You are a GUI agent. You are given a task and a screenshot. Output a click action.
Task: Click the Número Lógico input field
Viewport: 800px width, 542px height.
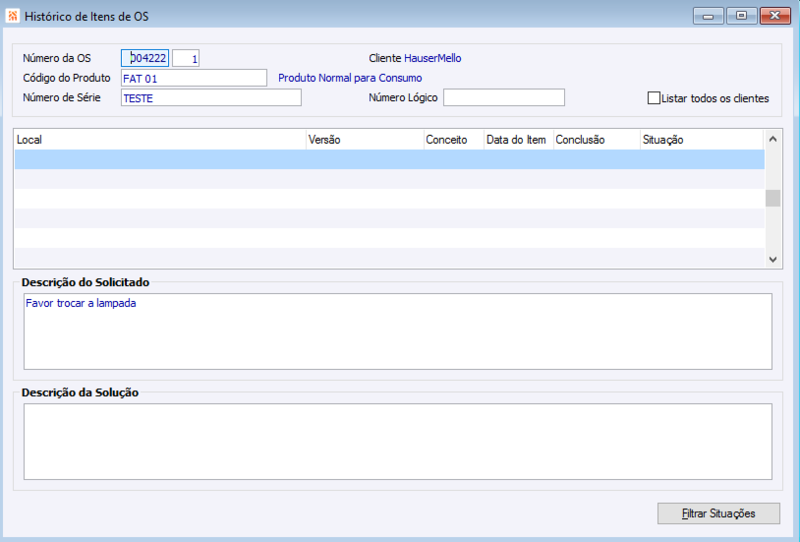tap(504, 97)
